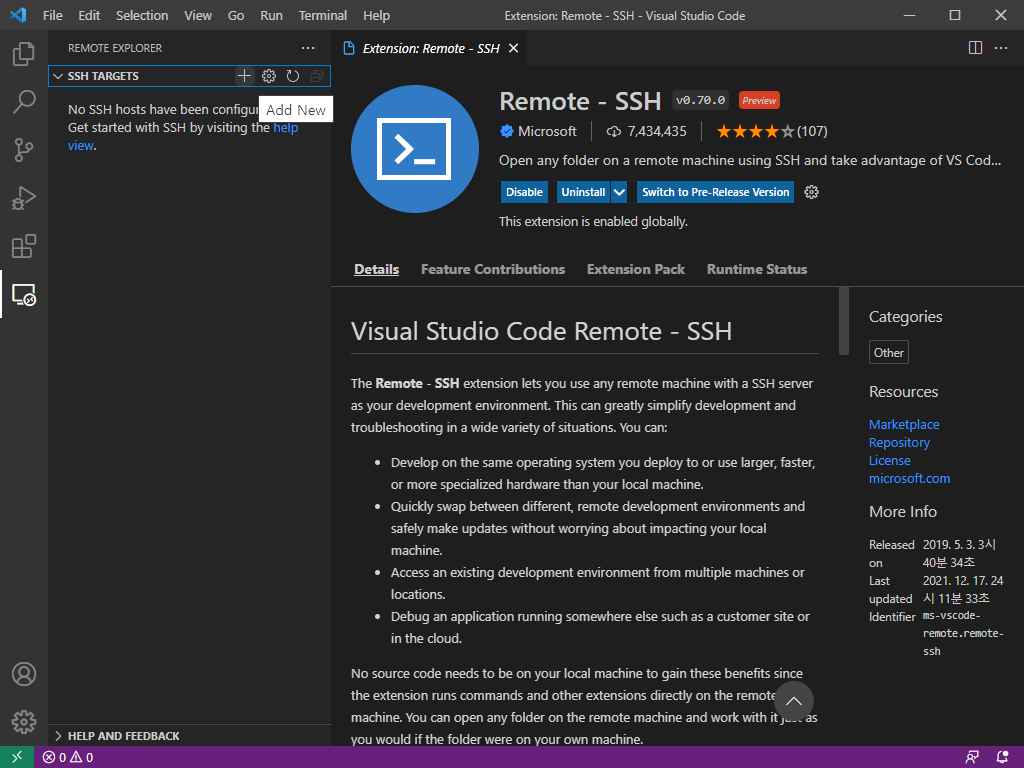Open the Selection menu
Viewport: 1024px width, 768px height.
coord(142,15)
